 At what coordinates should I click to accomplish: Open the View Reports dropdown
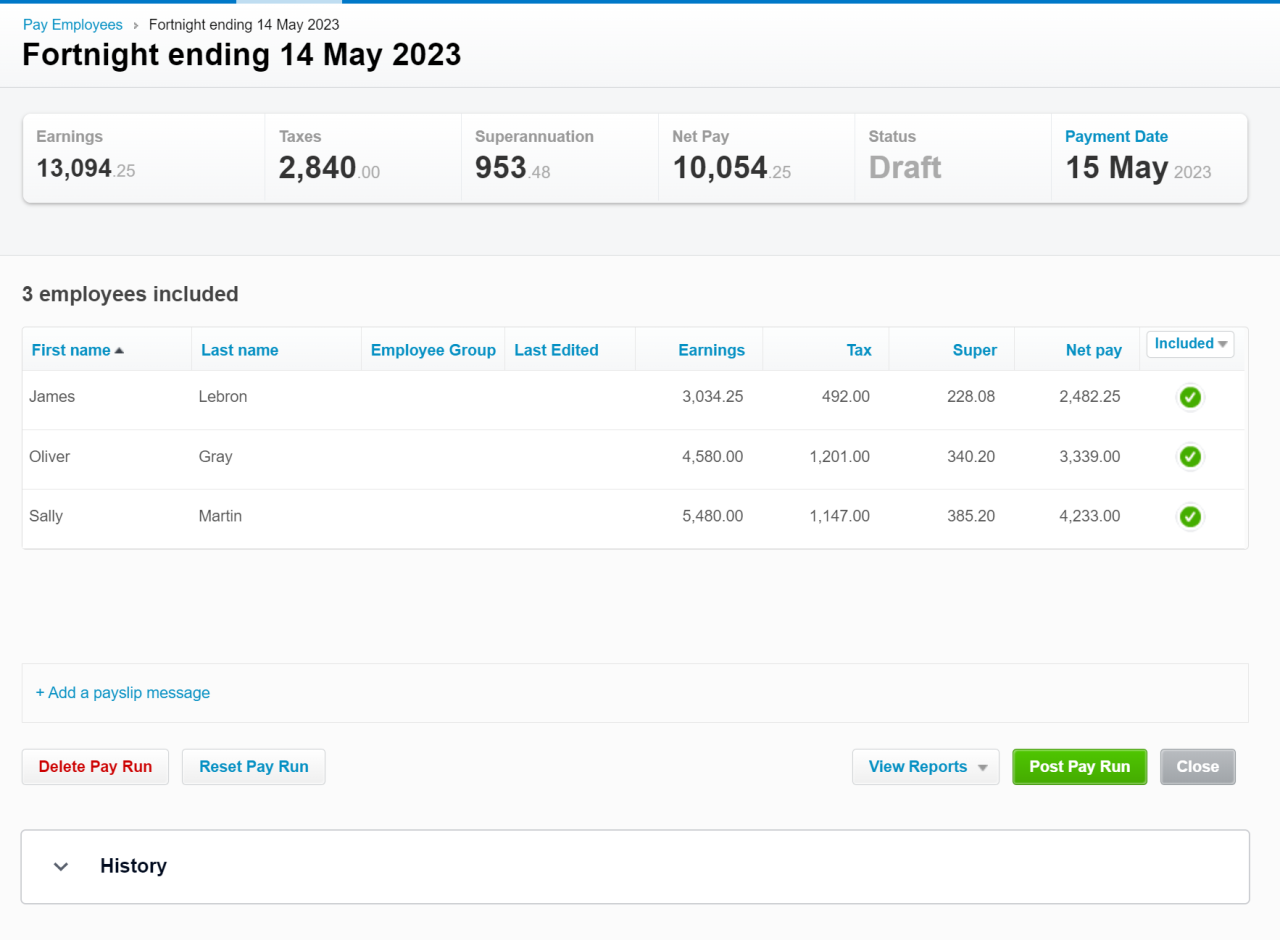(925, 766)
